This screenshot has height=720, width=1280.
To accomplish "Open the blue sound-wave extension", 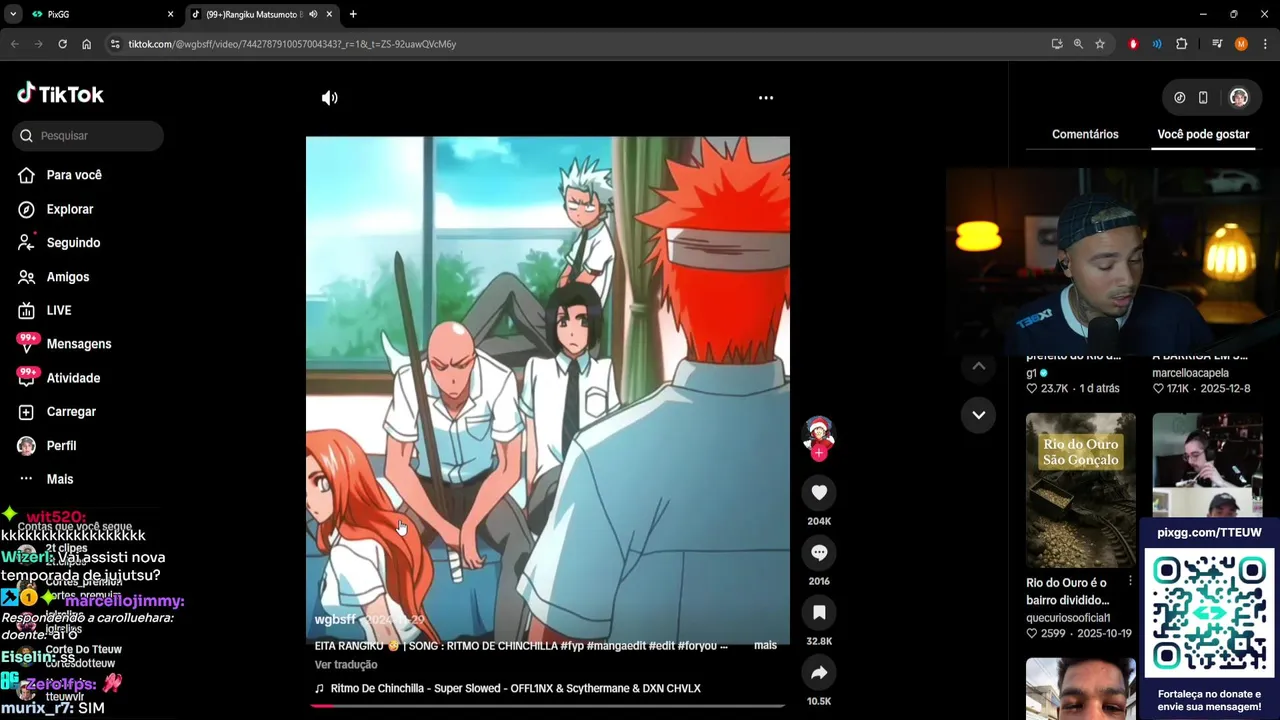I will click(x=1157, y=44).
